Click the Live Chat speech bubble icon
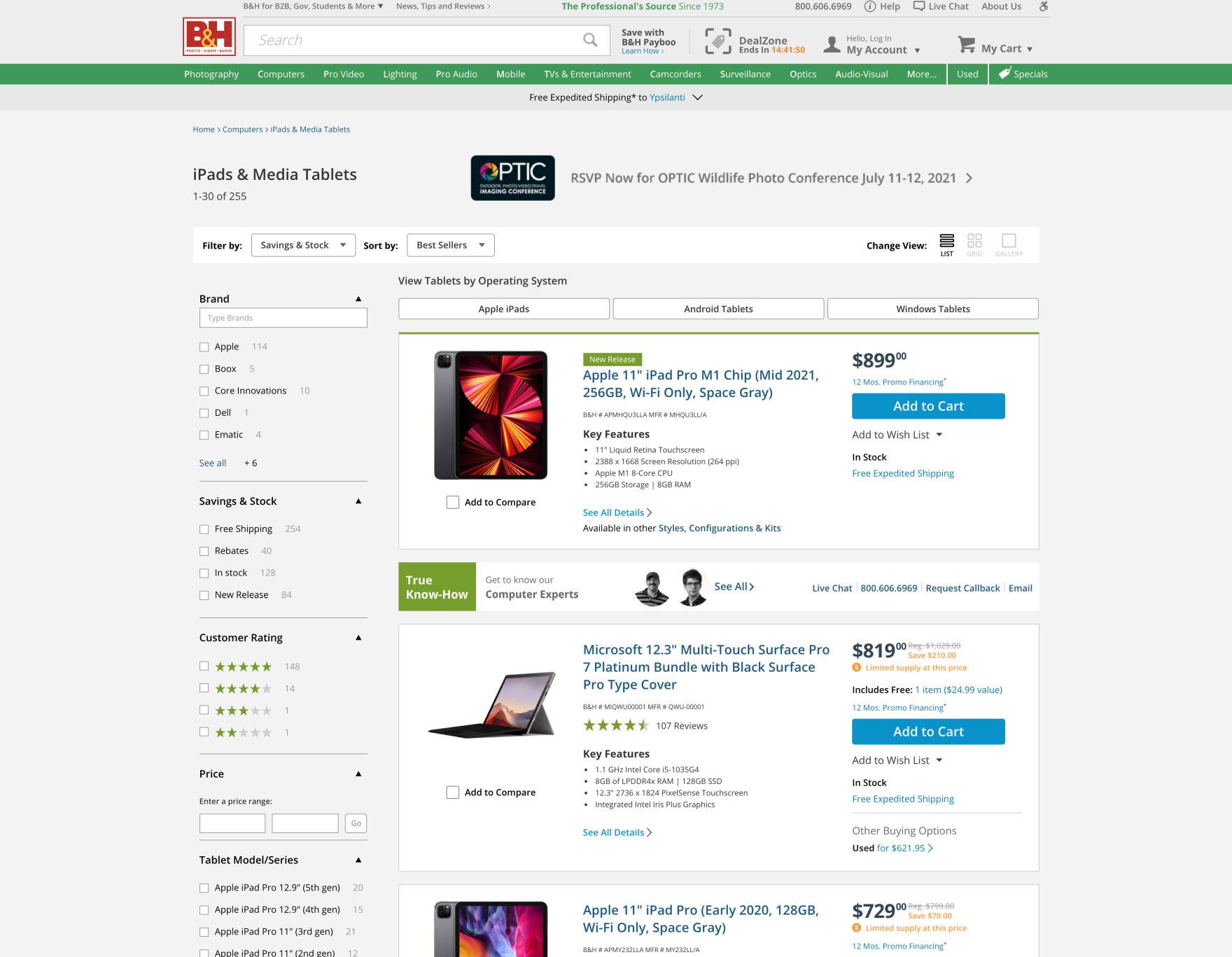Screen dimensions: 1232x957 [919, 6]
